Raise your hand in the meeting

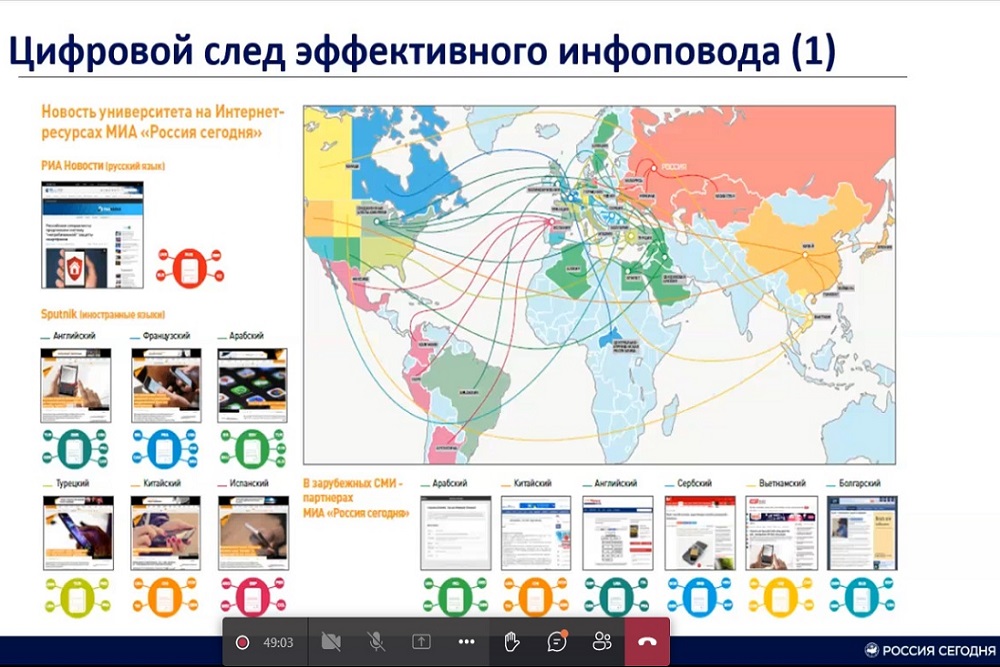tap(511, 642)
